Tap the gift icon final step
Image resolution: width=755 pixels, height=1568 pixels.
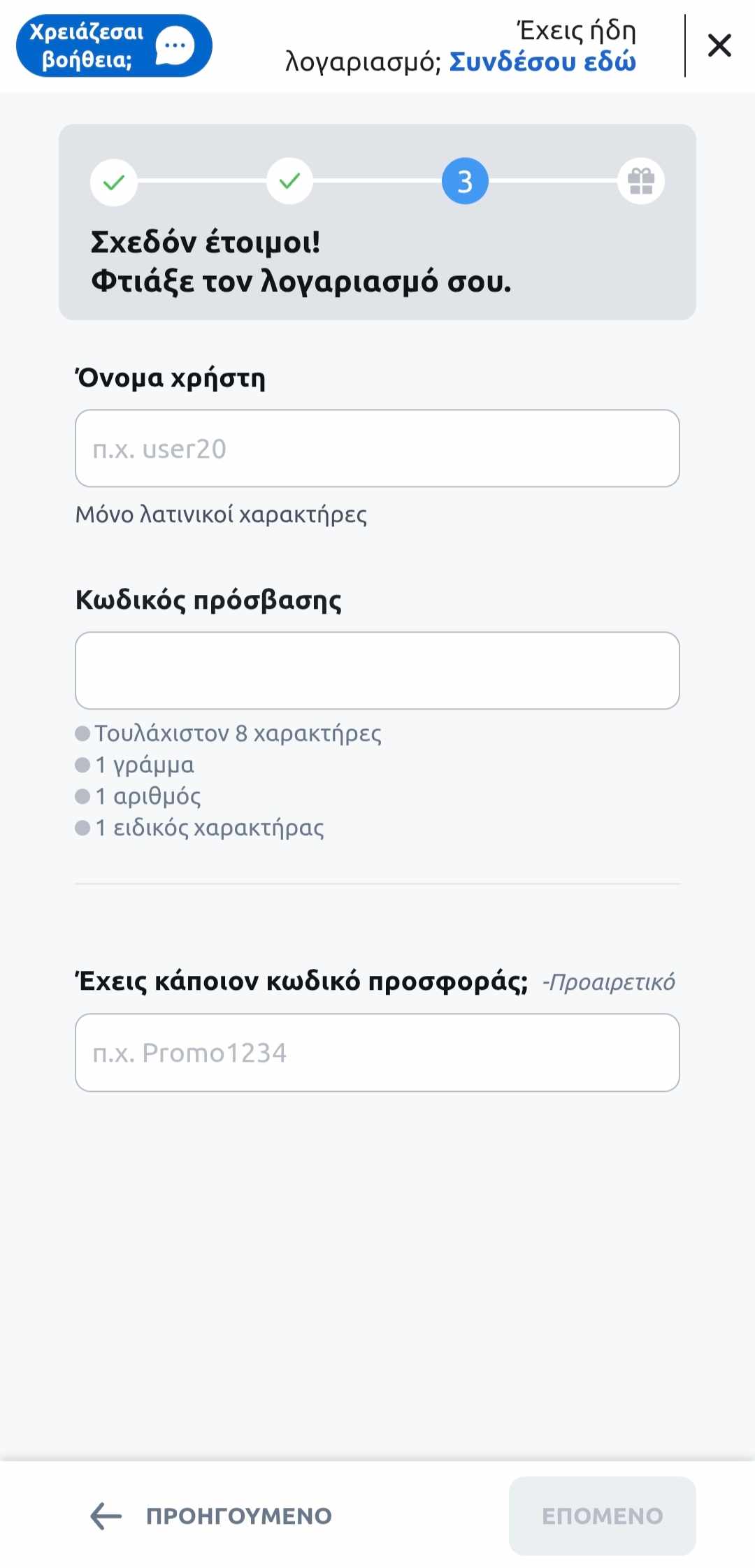click(641, 182)
